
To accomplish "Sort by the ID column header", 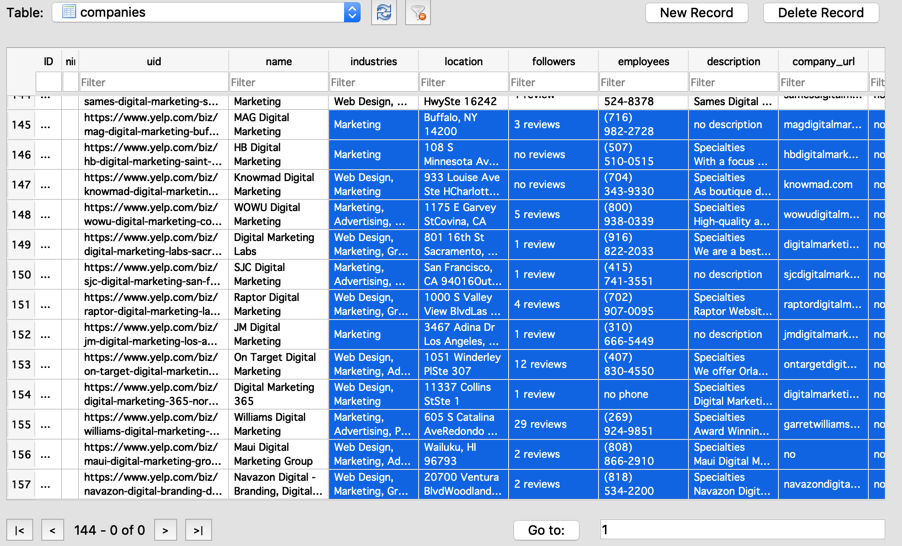I will pyautogui.click(x=48, y=61).
